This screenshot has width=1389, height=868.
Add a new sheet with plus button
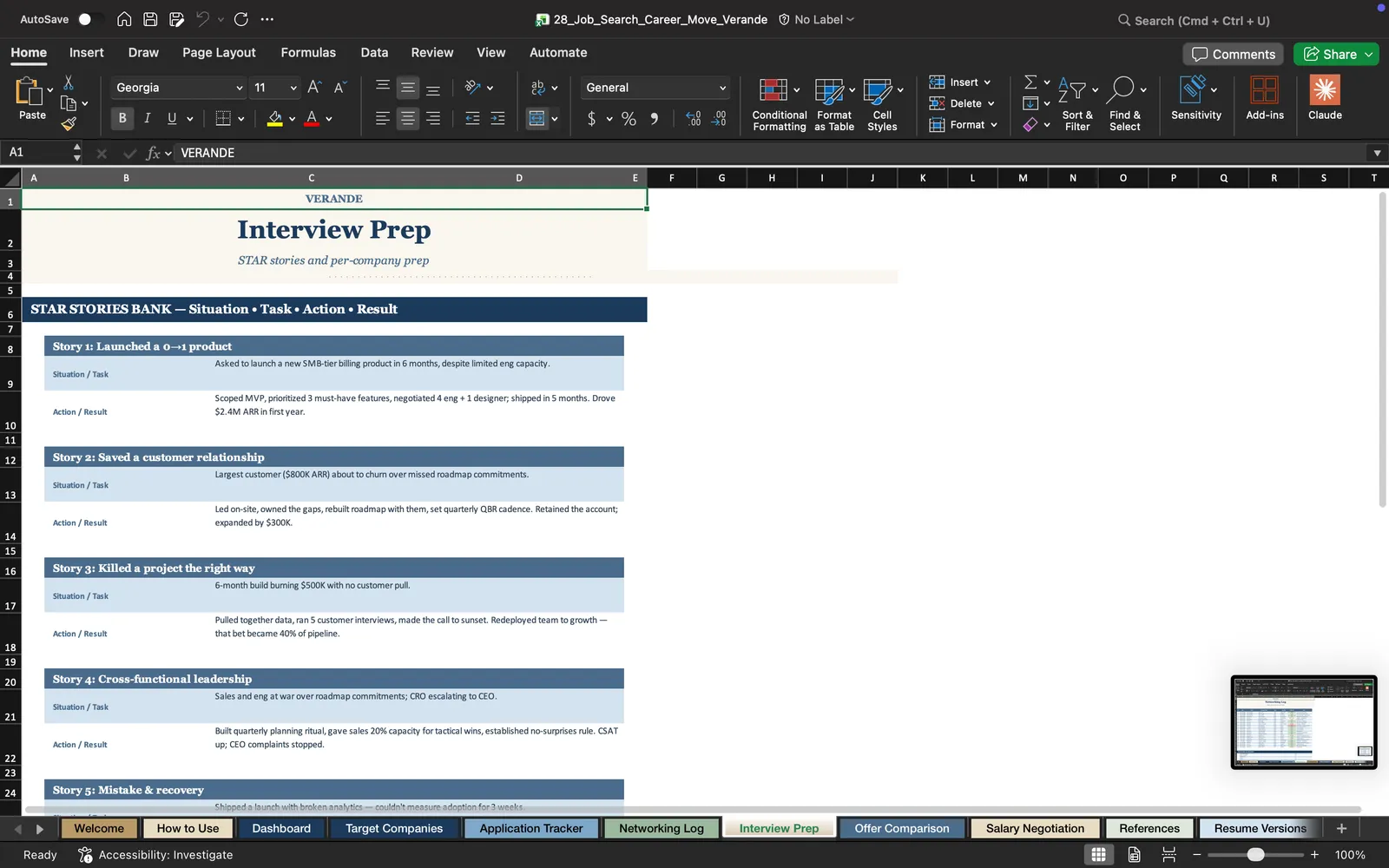[1341, 828]
